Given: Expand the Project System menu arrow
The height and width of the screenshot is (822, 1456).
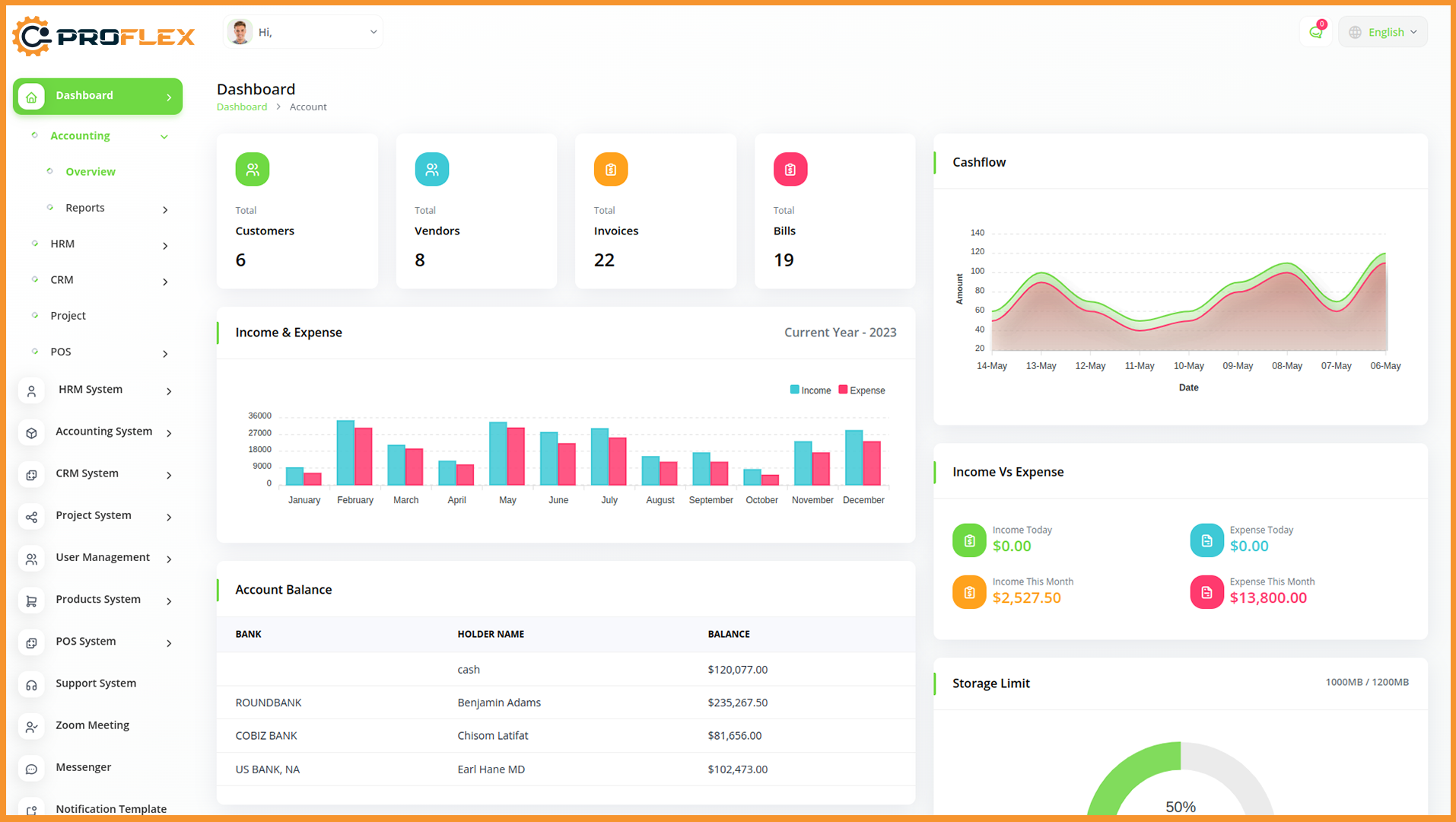Looking at the screenshot, I should click(x=169, y=517).
